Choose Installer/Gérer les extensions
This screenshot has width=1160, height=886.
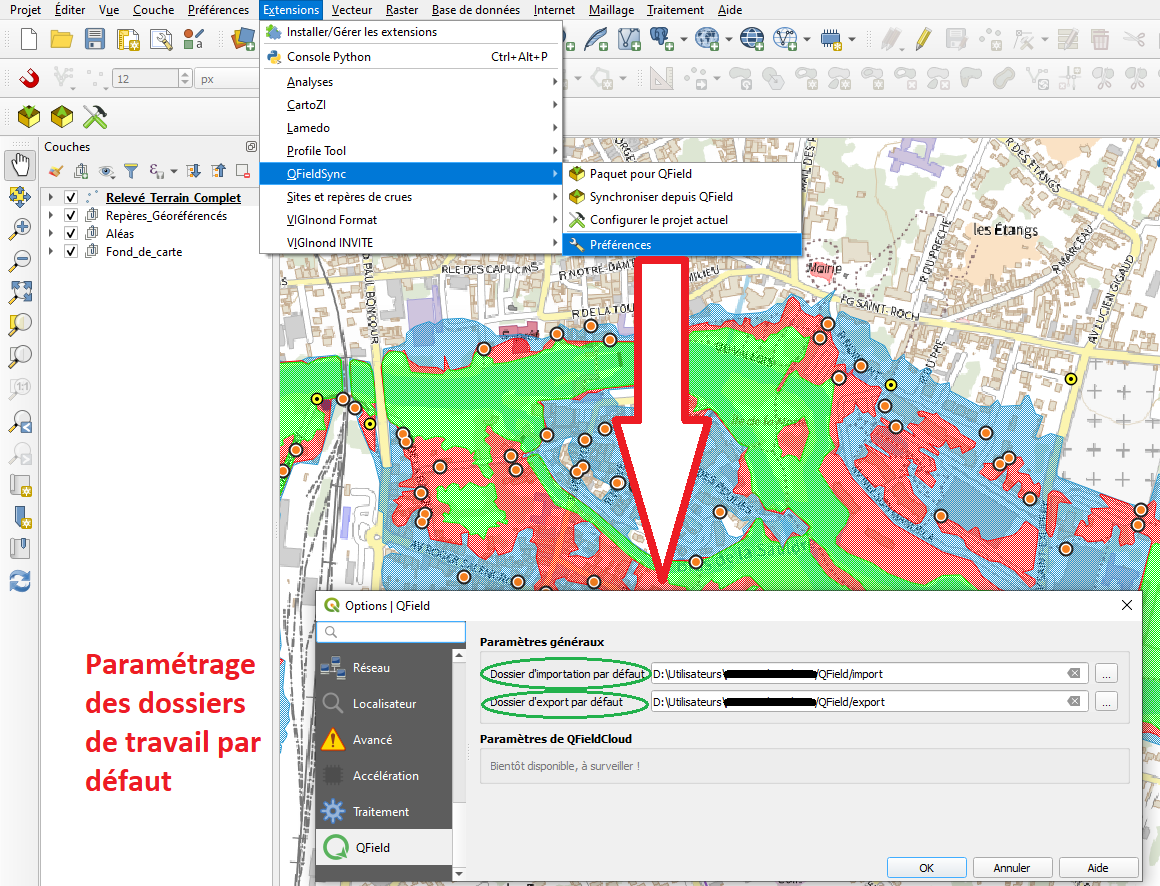(411, 32)
